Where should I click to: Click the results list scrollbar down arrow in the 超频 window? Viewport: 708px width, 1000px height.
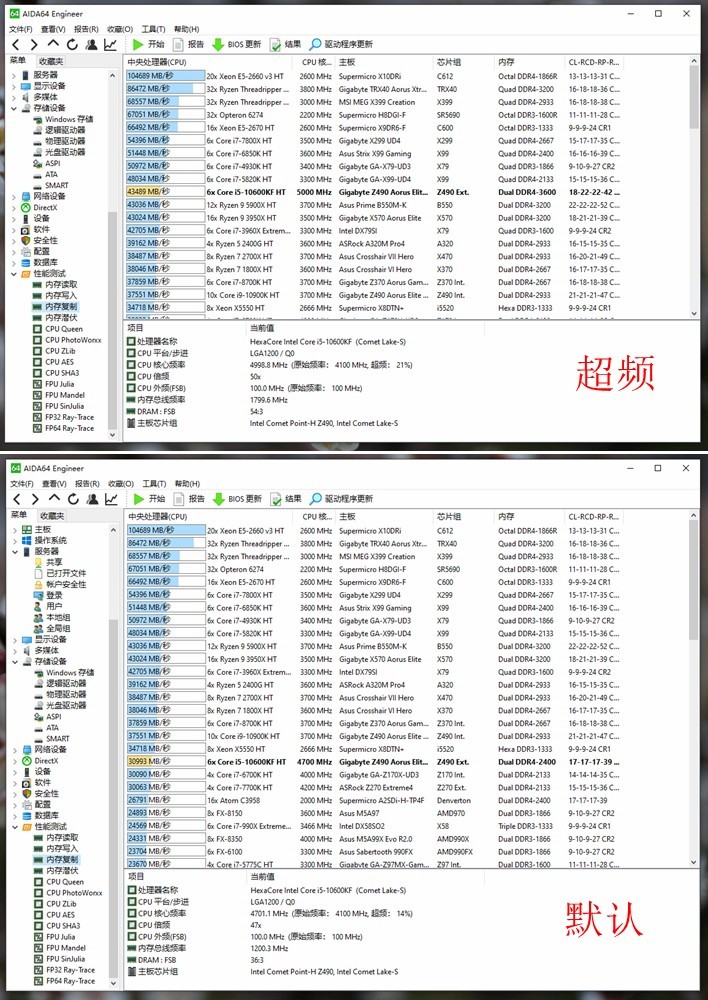tap(695, 313)
